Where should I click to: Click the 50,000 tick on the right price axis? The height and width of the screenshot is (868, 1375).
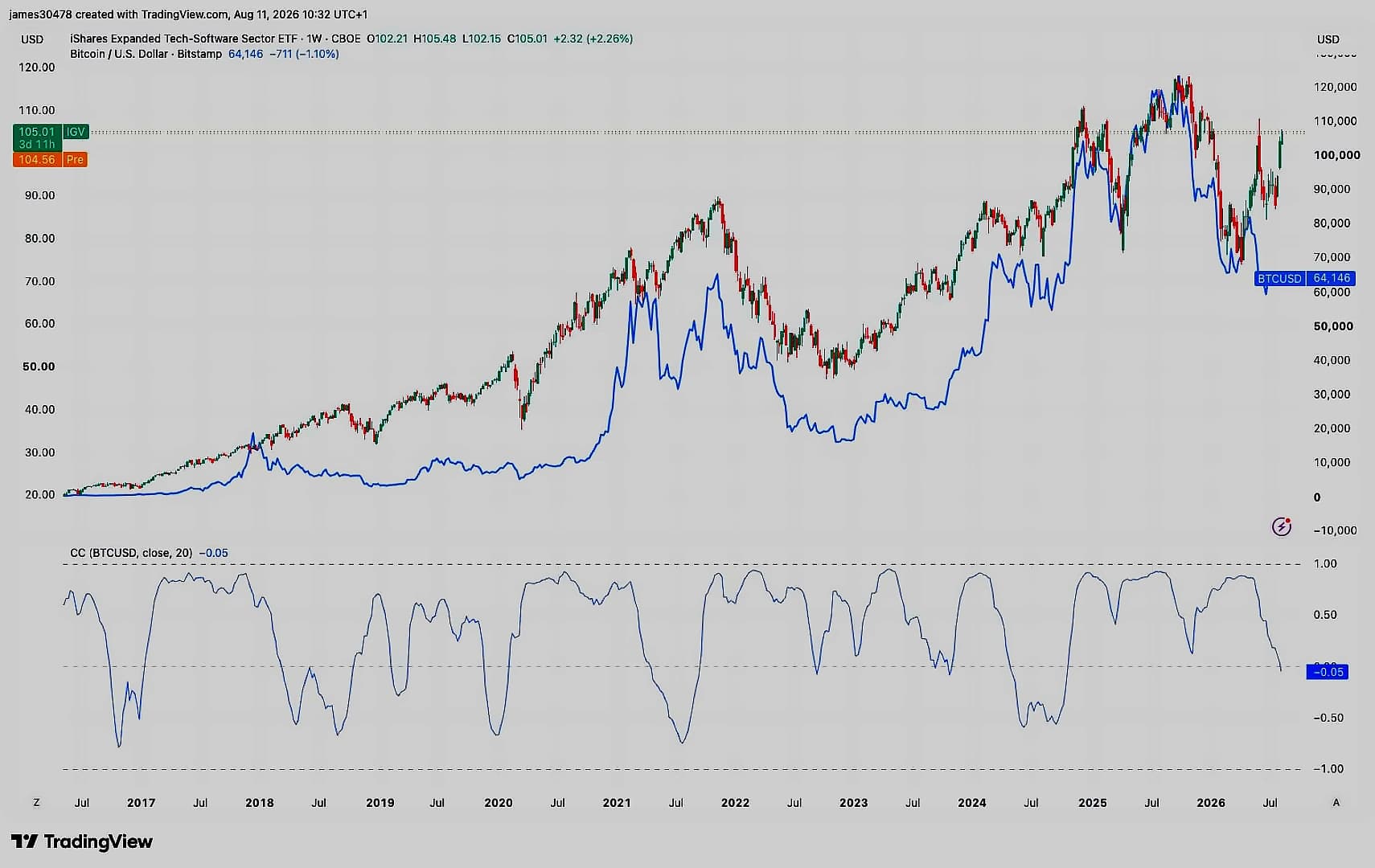[1333, 326]
